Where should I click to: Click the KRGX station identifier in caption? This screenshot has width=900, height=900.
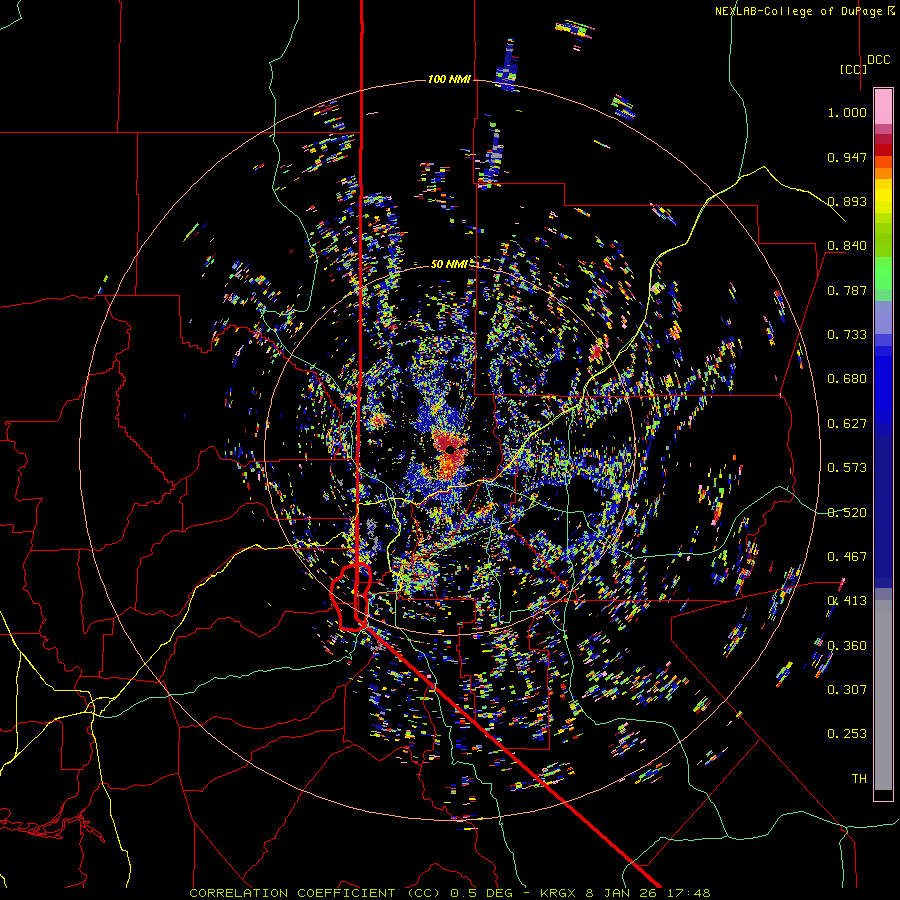click(x=560, y=893)
